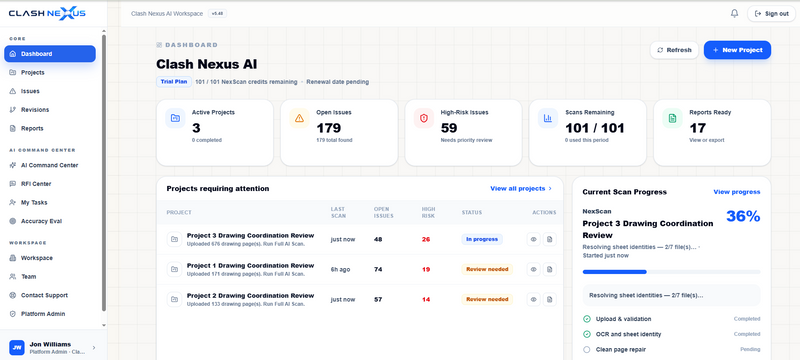Click high risk count 26

click(426, 239)
